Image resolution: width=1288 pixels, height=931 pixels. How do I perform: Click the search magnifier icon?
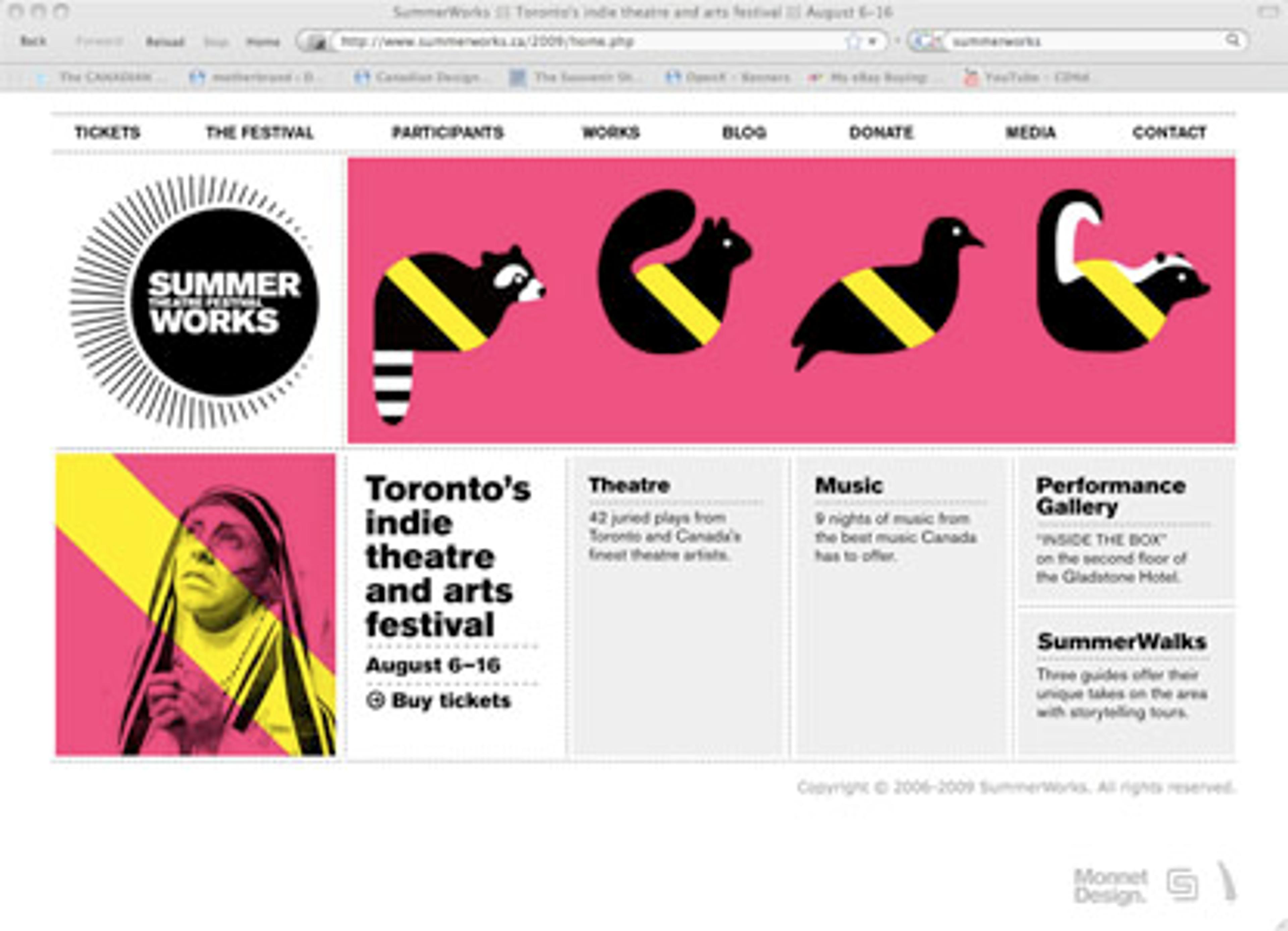click(x=1232, y=40)
